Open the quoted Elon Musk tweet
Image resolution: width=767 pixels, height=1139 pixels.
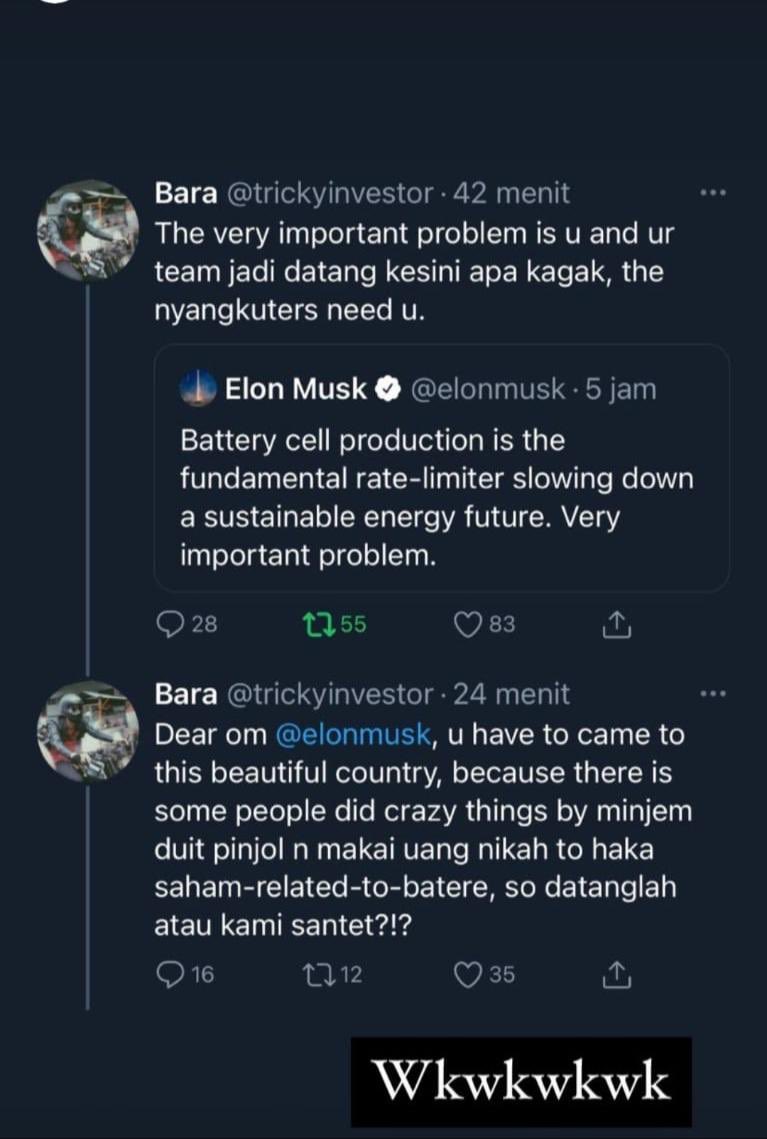(x=440, y=498)
